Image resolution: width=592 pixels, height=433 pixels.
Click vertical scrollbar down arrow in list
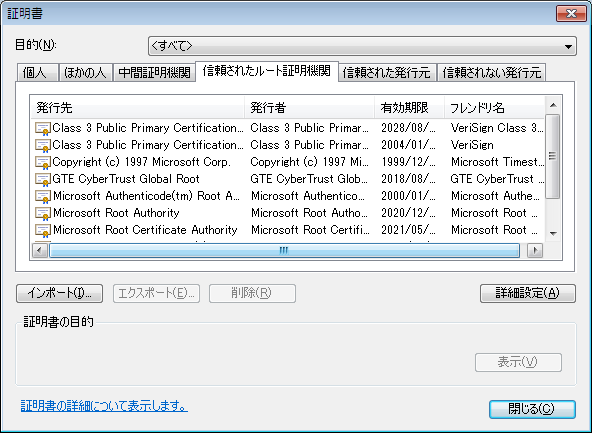point(553,234)
